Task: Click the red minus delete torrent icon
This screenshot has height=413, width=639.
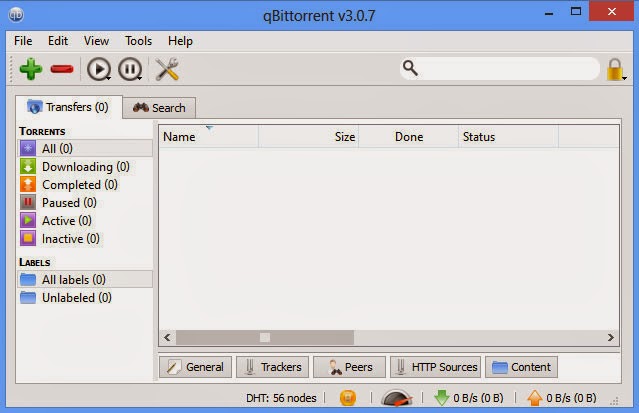Action: click(x=62, y=69)
